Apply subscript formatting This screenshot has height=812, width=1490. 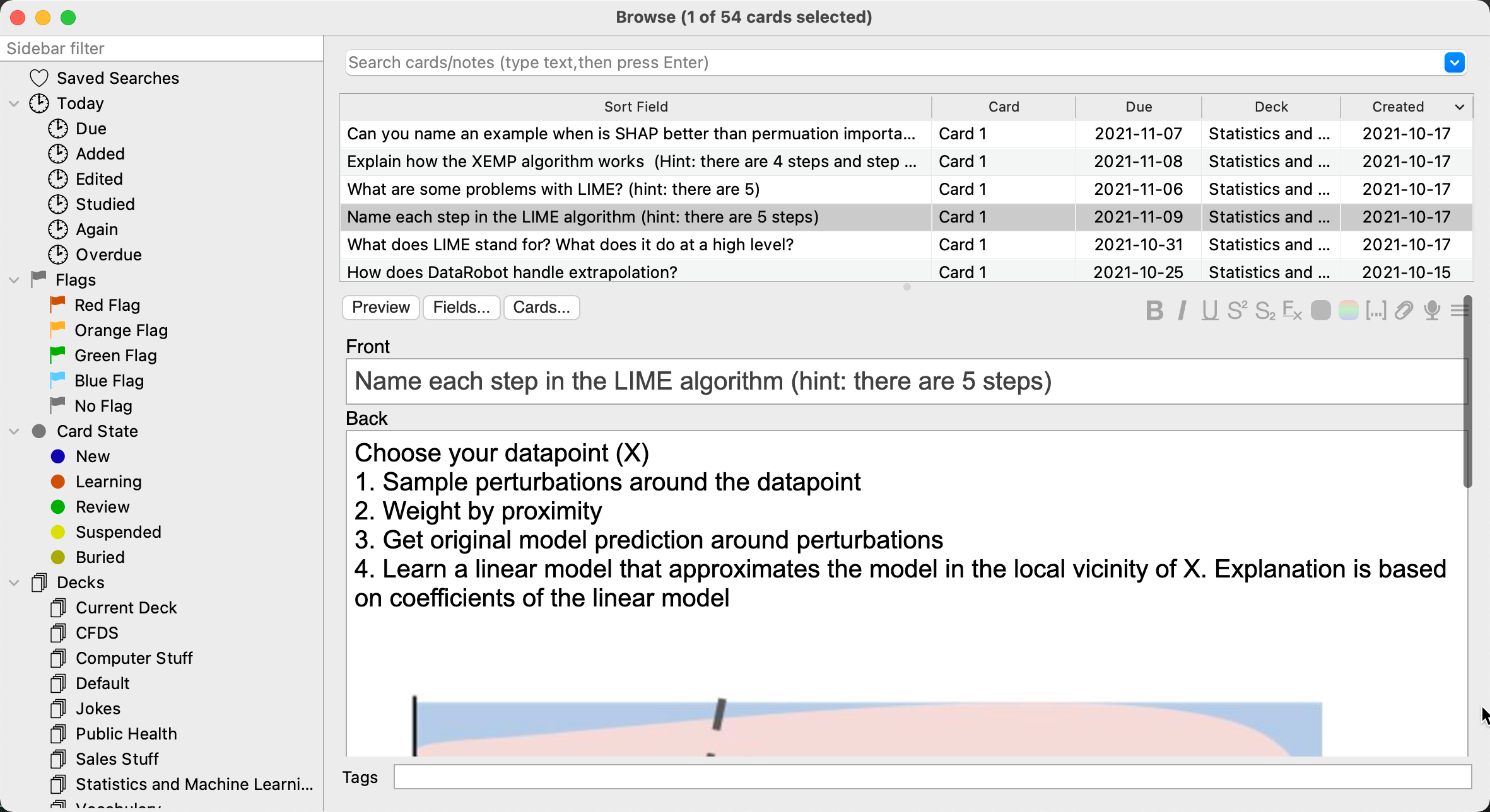(1265, 310)
